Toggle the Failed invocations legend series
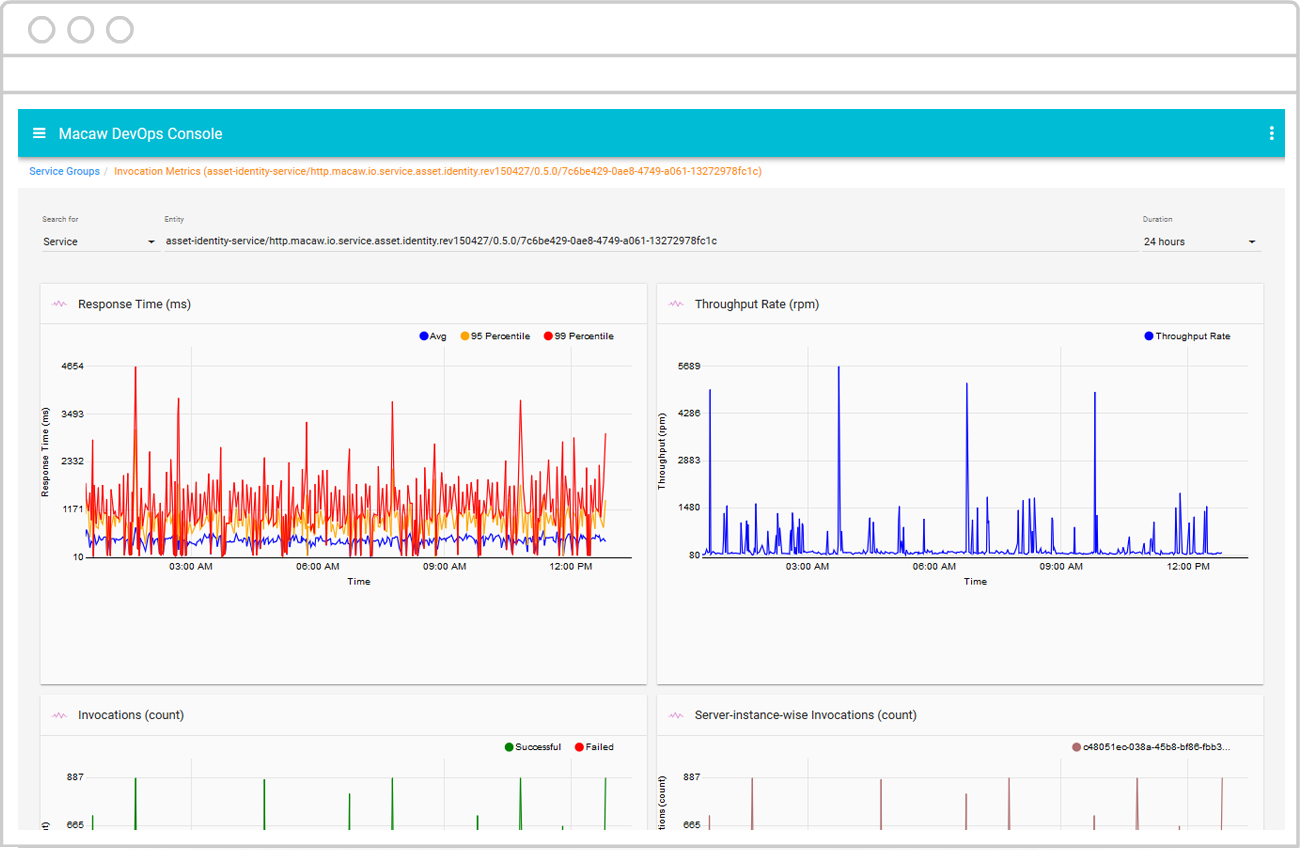The width and height of the screenshot is (1300, 850). point(594,747)
